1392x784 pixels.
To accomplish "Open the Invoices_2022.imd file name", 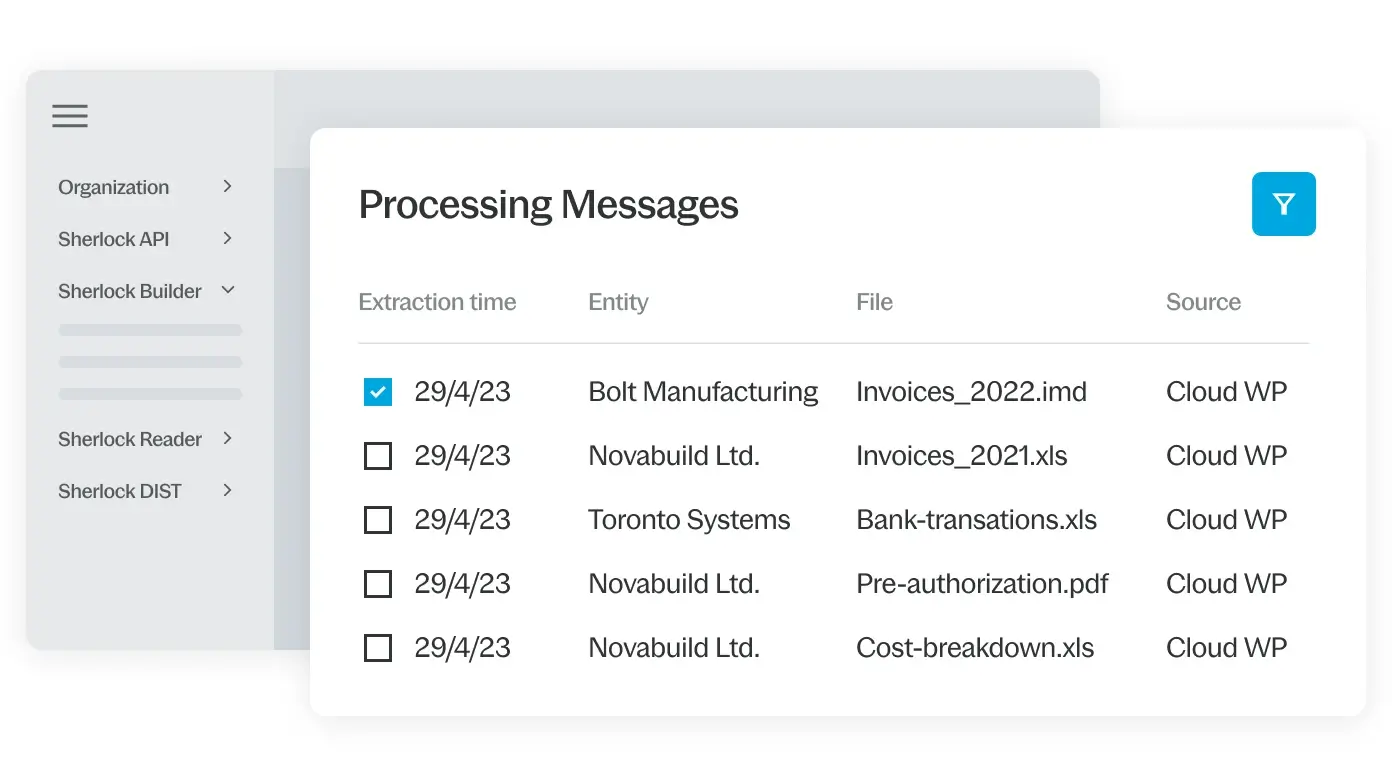I will coord(971,392).
